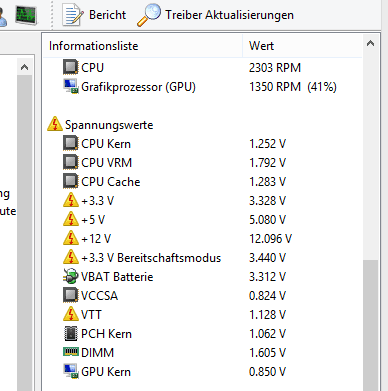Click the 1350 RPM (41%) value
388x391 pixels.
tap(293, 87)
